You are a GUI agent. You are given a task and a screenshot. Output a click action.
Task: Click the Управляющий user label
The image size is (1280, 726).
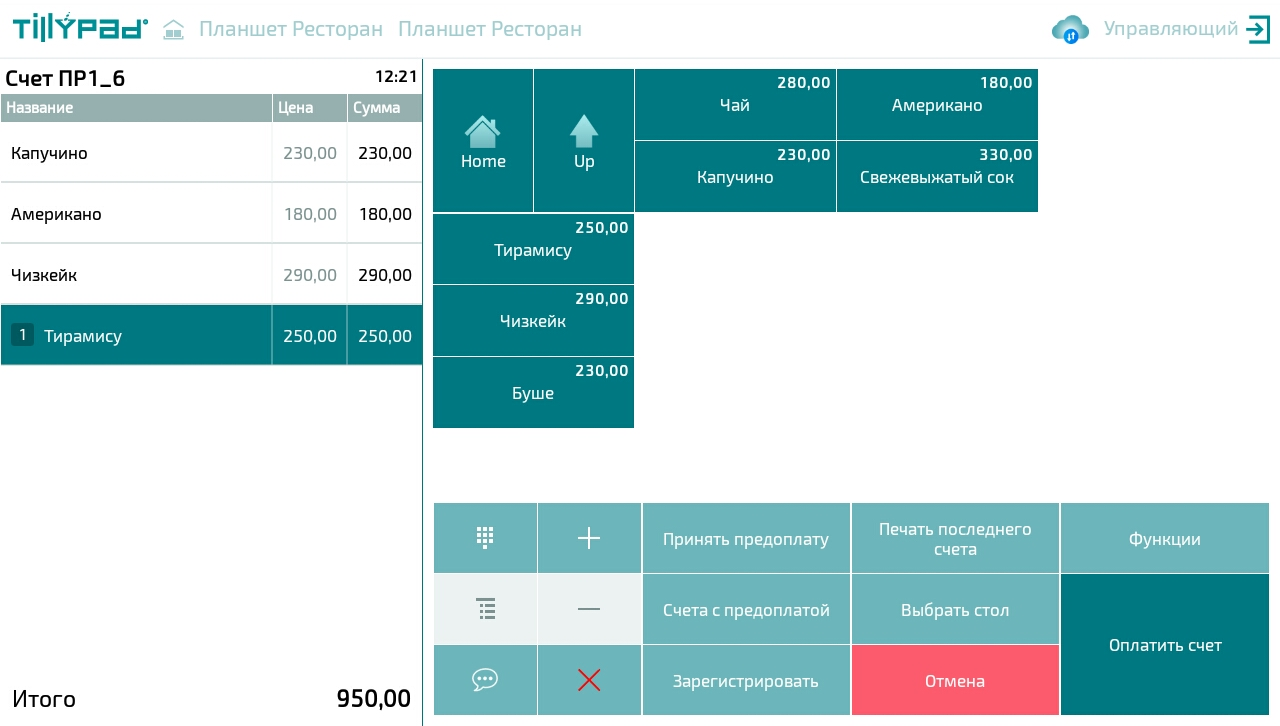click(x=1171, y=29)
